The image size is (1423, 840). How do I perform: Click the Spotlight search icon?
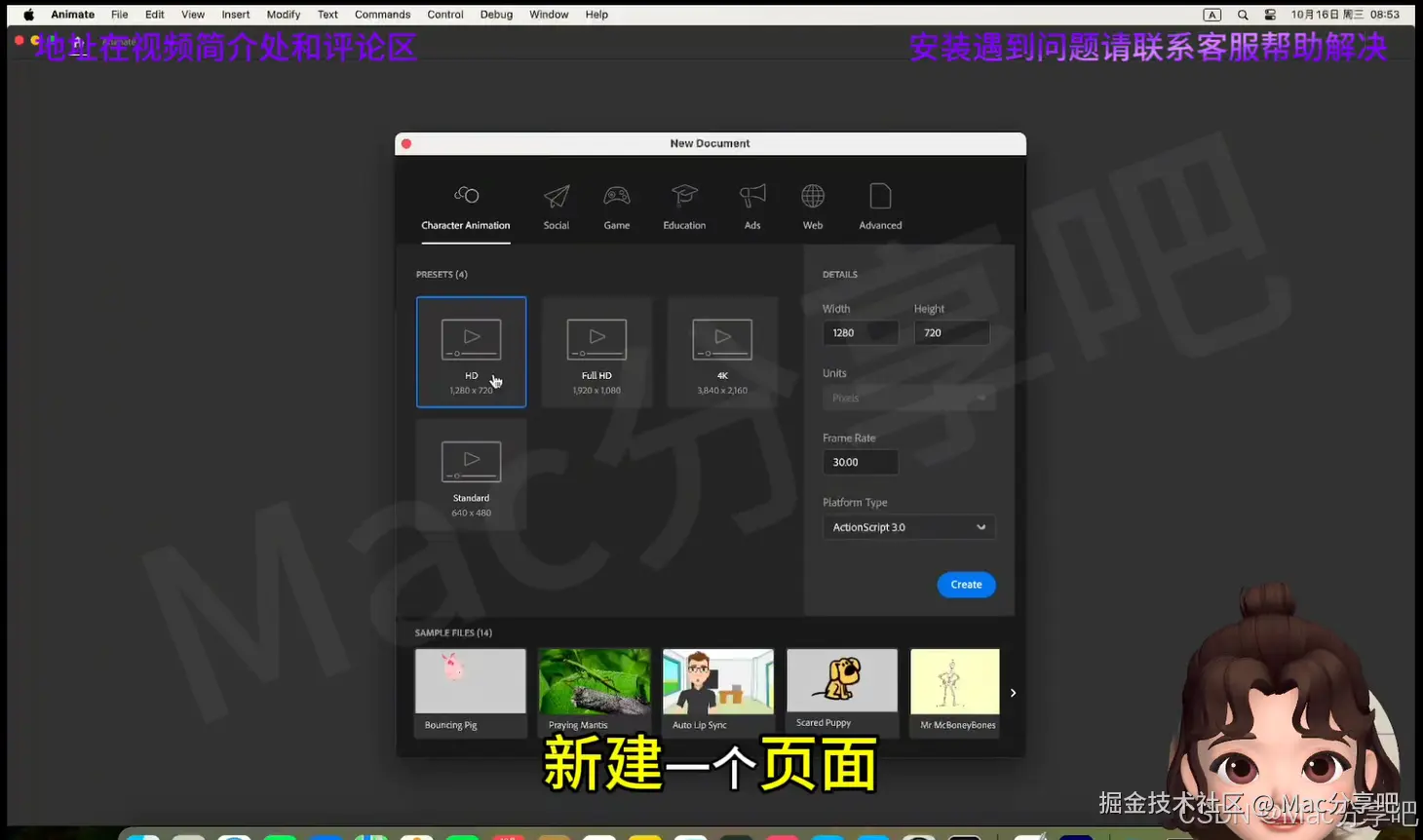(x=1242, y=14)
